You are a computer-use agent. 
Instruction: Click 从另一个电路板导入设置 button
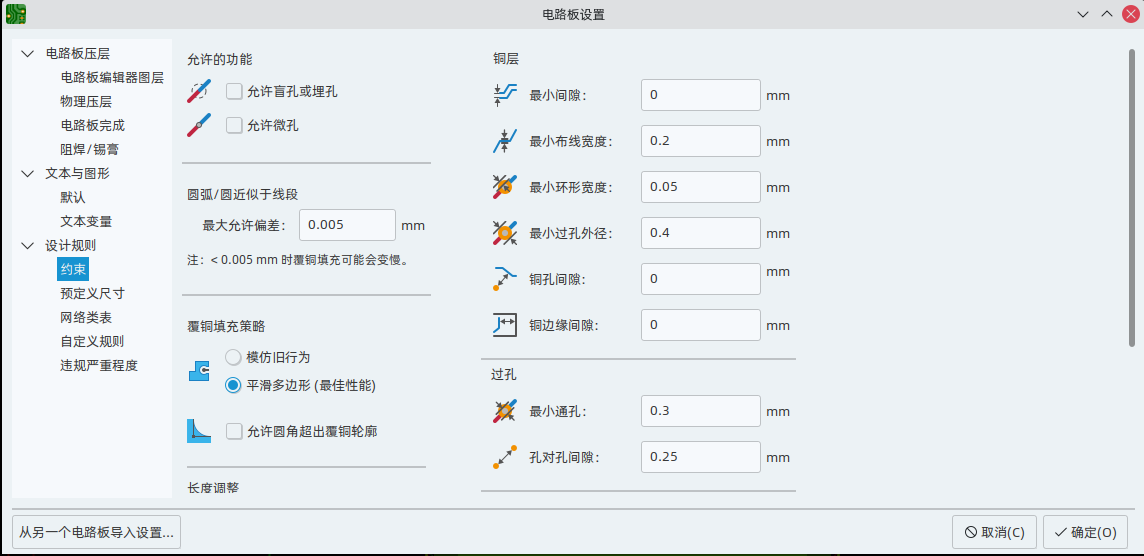(96, 532)
